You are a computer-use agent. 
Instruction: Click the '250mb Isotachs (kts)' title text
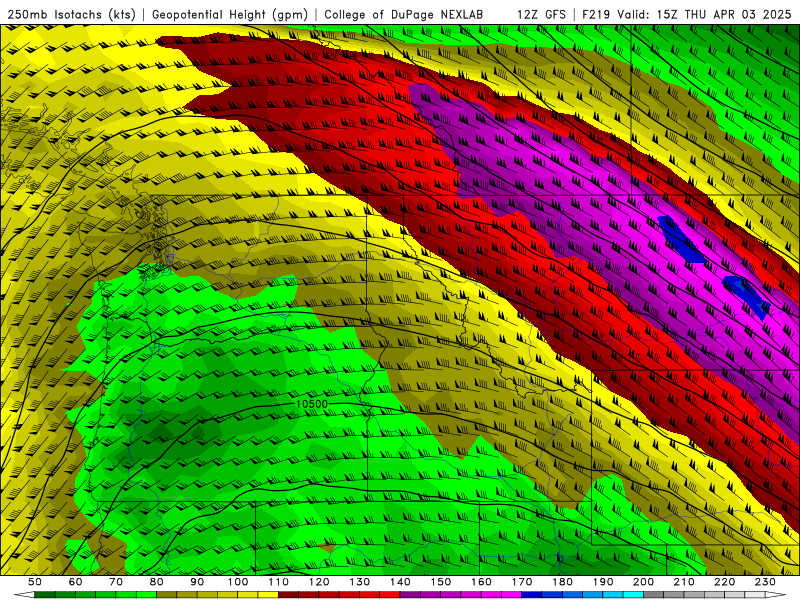pyautogui.click(x=72, y=14)
